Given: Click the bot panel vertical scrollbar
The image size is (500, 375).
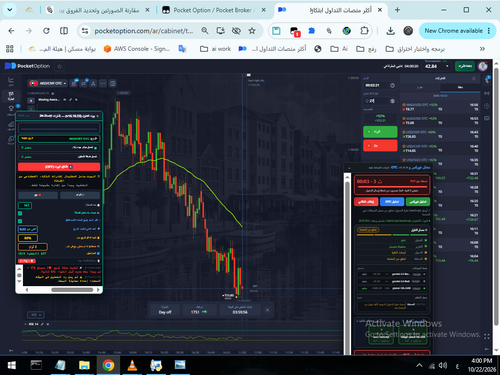Looking at the screenshot, I should pos(347,267).
